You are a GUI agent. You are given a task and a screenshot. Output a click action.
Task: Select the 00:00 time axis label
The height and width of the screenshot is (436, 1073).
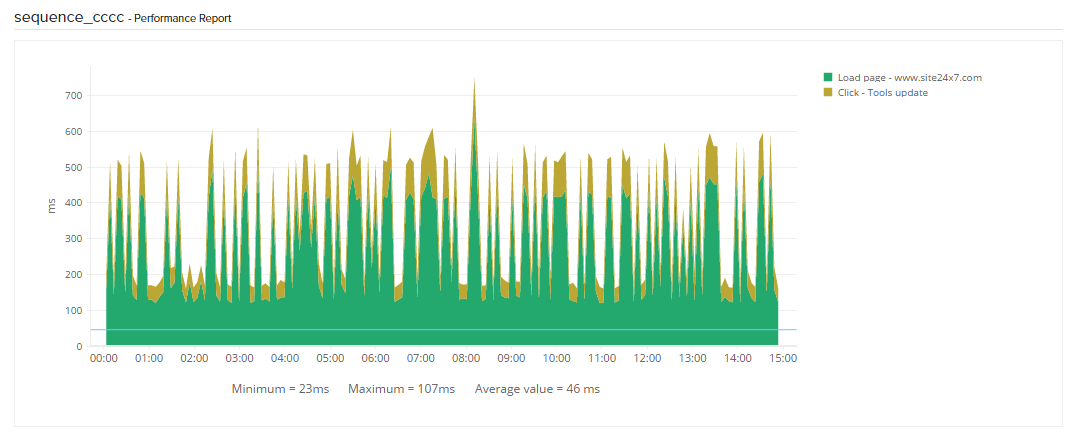pyautogui.click(x=104, y=358)
